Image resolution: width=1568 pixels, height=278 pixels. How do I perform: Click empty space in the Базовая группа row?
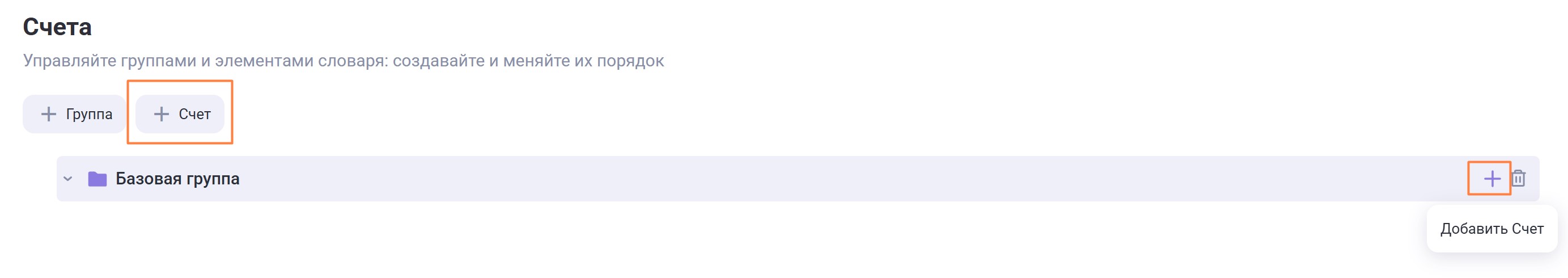click(791, 179)
